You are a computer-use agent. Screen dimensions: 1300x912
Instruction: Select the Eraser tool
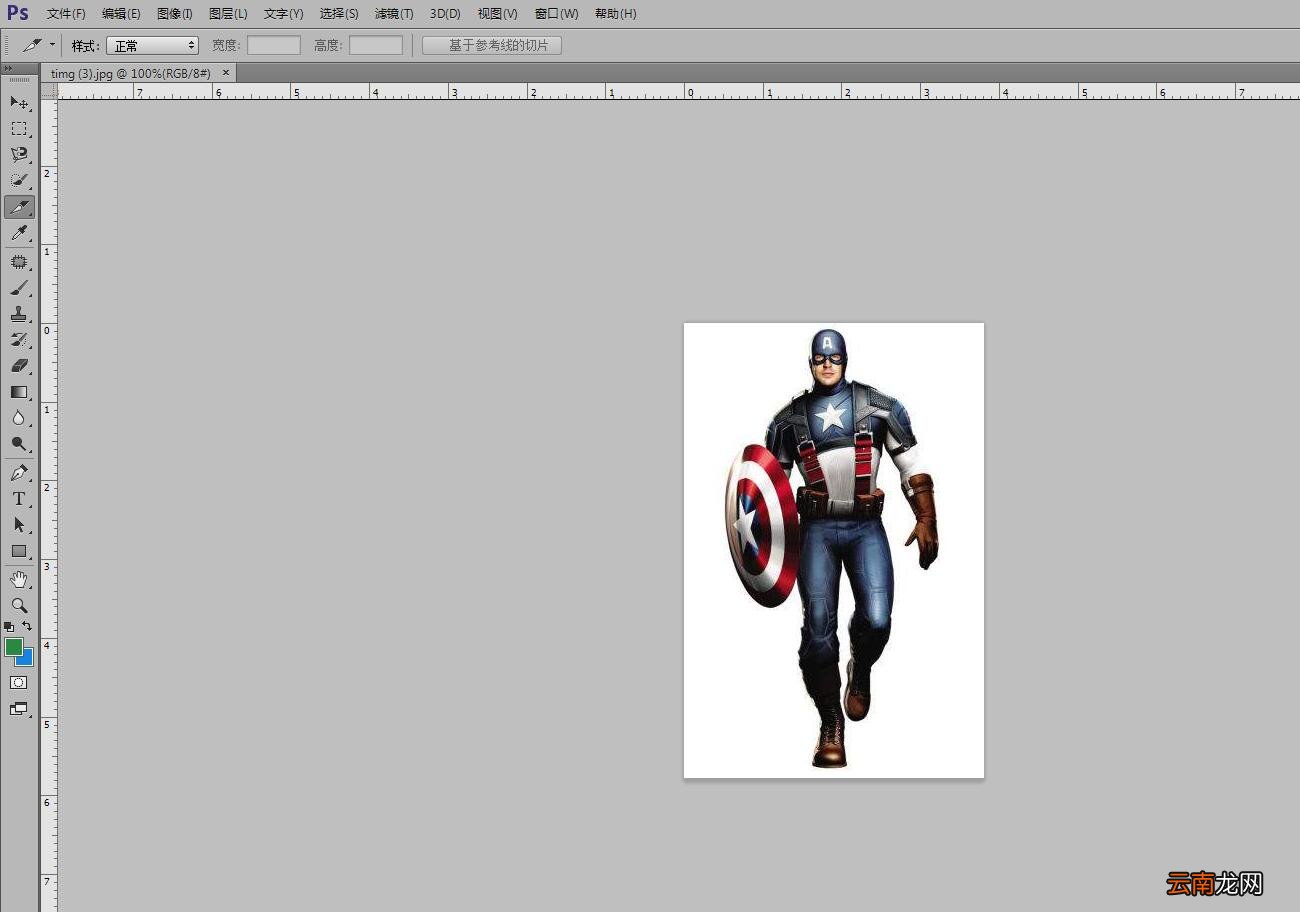(19, 366)
